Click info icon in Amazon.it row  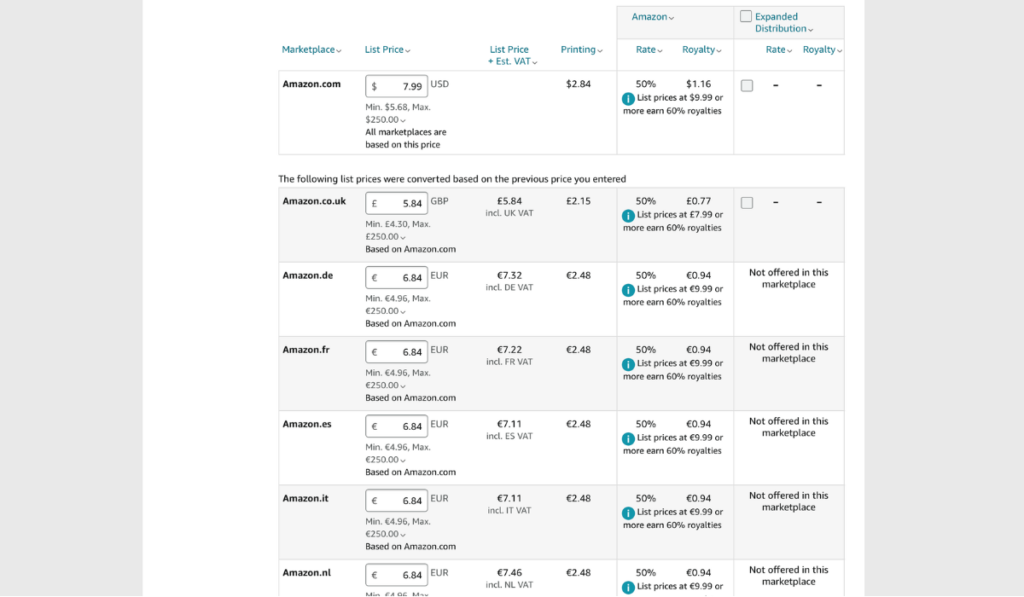[628, 513]
